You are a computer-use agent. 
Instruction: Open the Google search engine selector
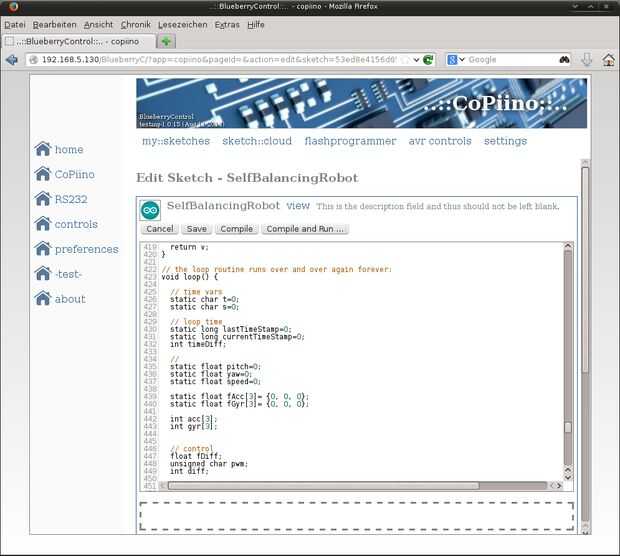tap(456, 60)
